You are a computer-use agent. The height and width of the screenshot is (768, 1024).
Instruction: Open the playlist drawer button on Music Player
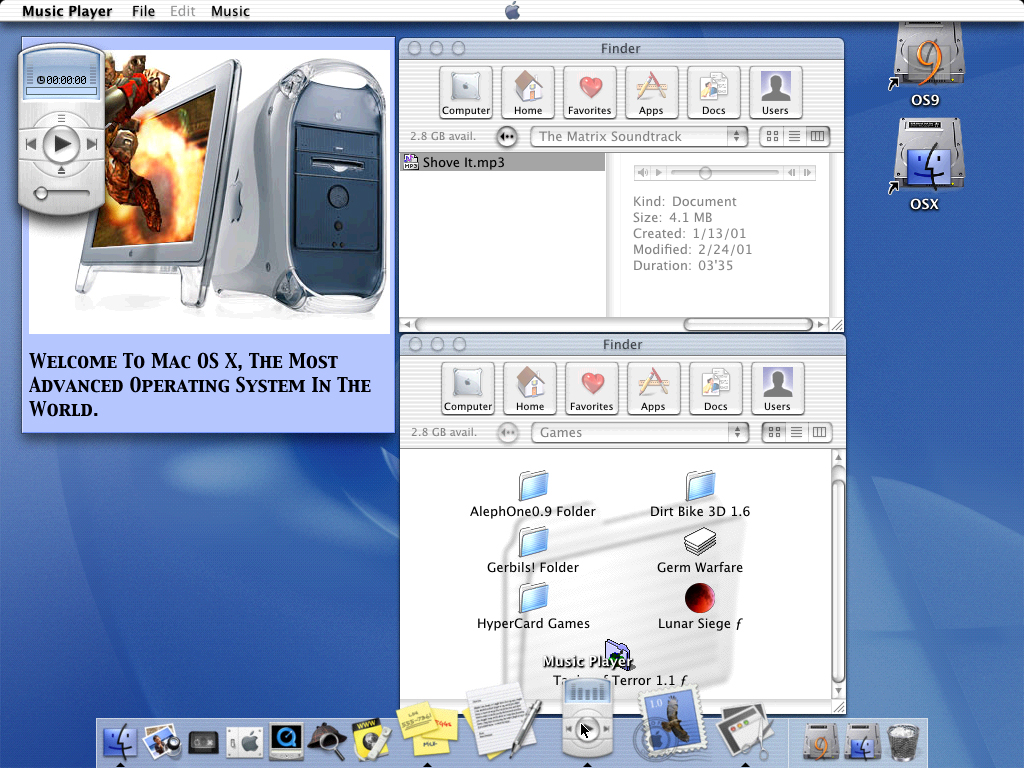pos(61,118)
